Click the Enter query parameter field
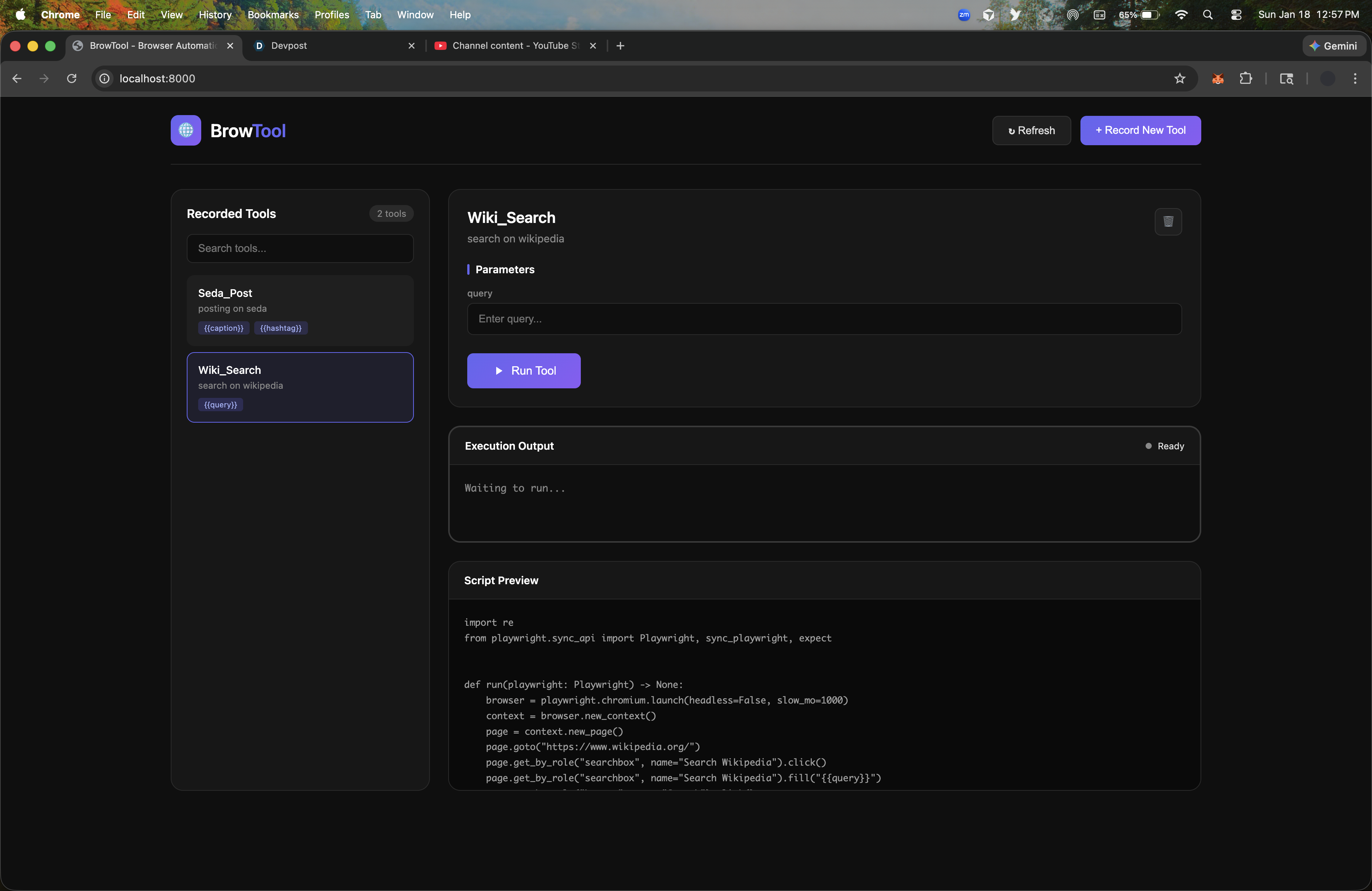 (x=824, y=319)
